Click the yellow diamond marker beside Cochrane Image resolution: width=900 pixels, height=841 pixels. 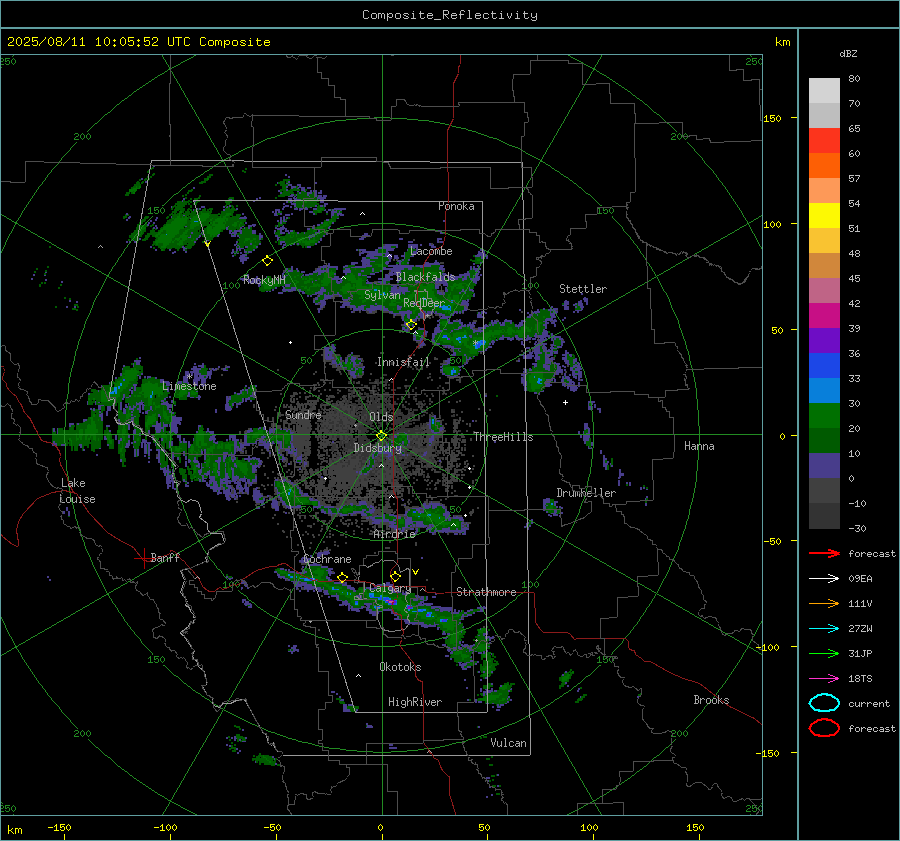pyautogui.click(x=342, y=577)
